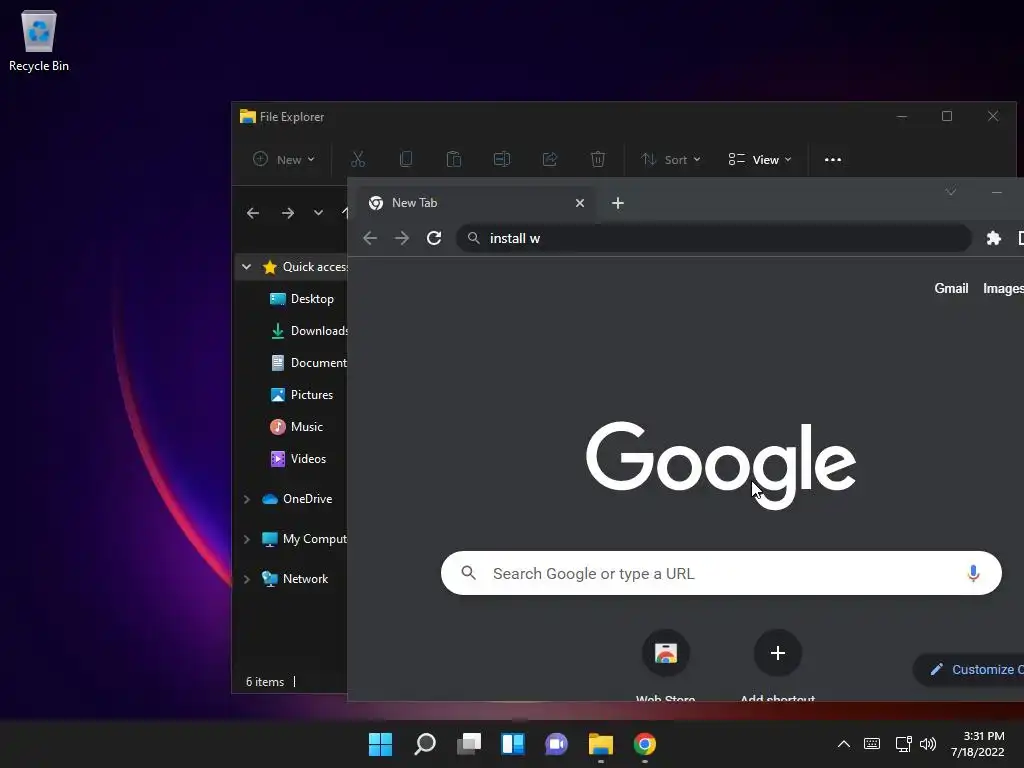This screenshot has width=1024, height=768.
Task: Start voice search with the microphone icon
Action: click(x=973, y=573)
